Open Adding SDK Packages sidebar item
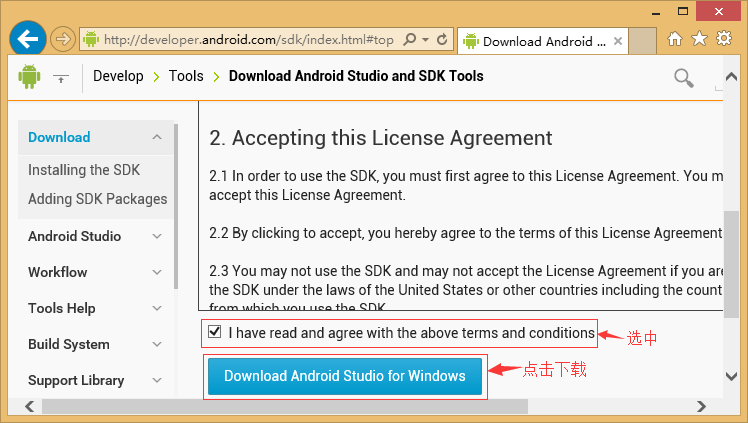 tap(98, 199)
